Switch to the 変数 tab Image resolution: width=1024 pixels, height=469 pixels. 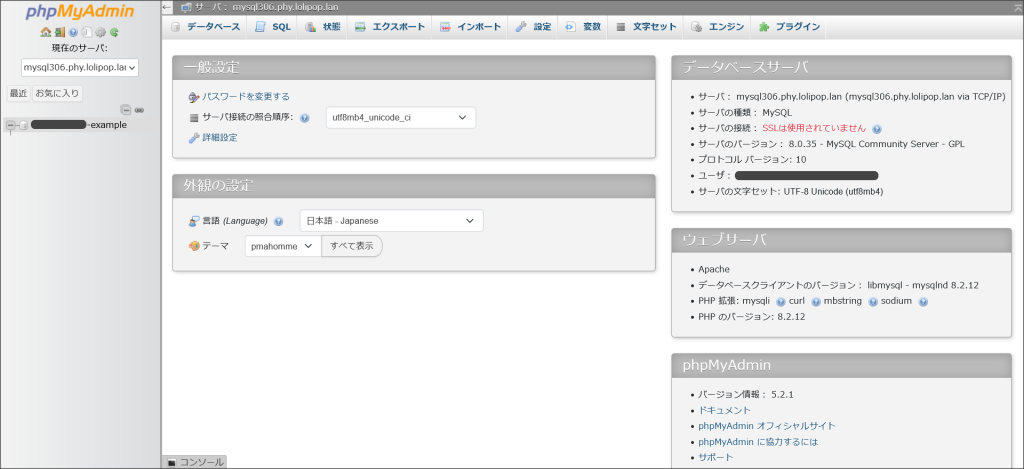583,27
